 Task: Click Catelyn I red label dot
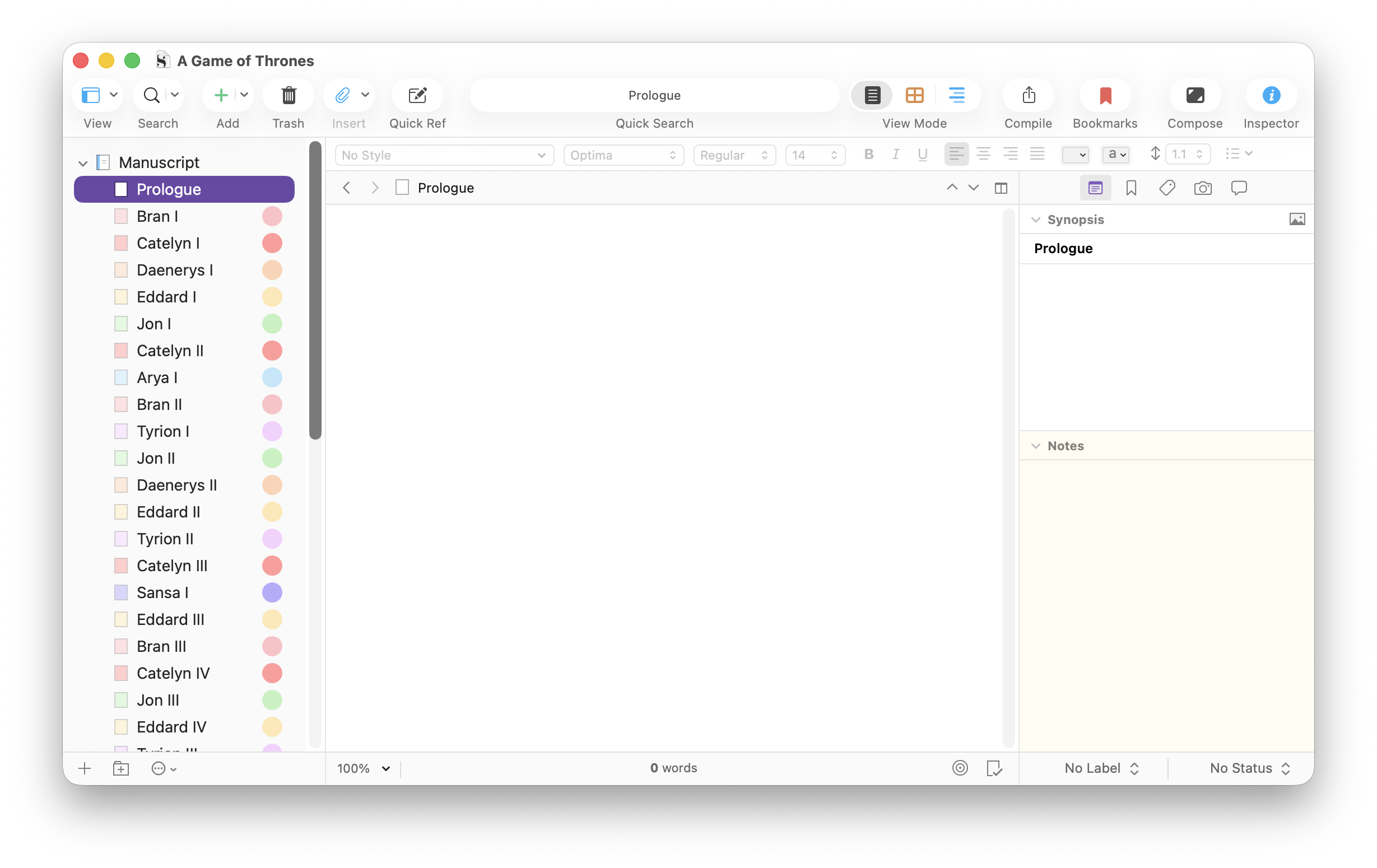[272, 243]
